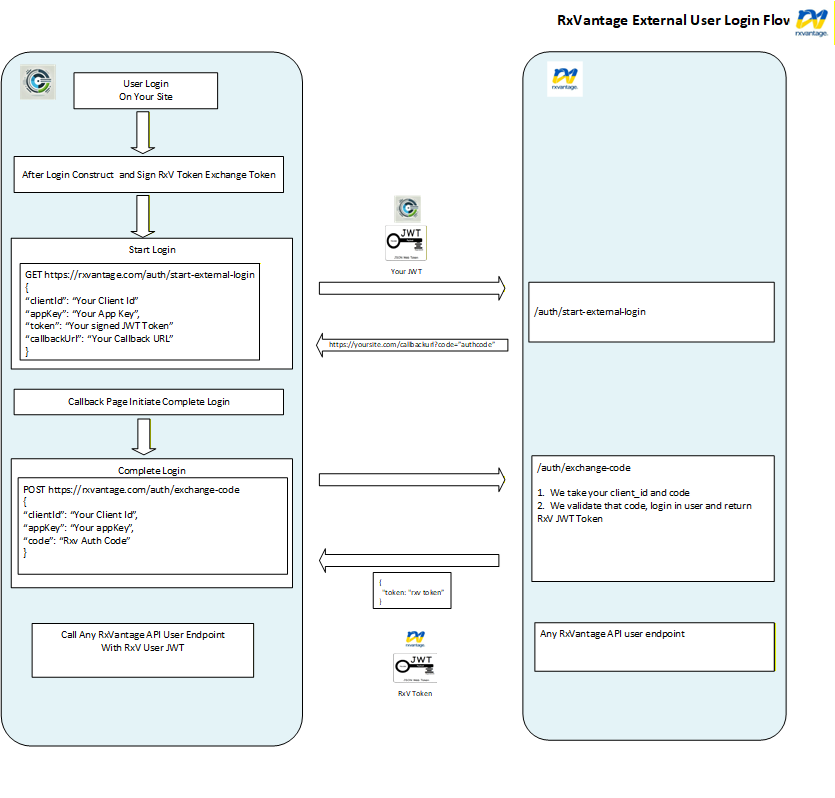Select Call Any RxVantage API User Endpoint box
Image resolution: width=835 pixels, height=798 pixels.
click(x=143, y=651)
